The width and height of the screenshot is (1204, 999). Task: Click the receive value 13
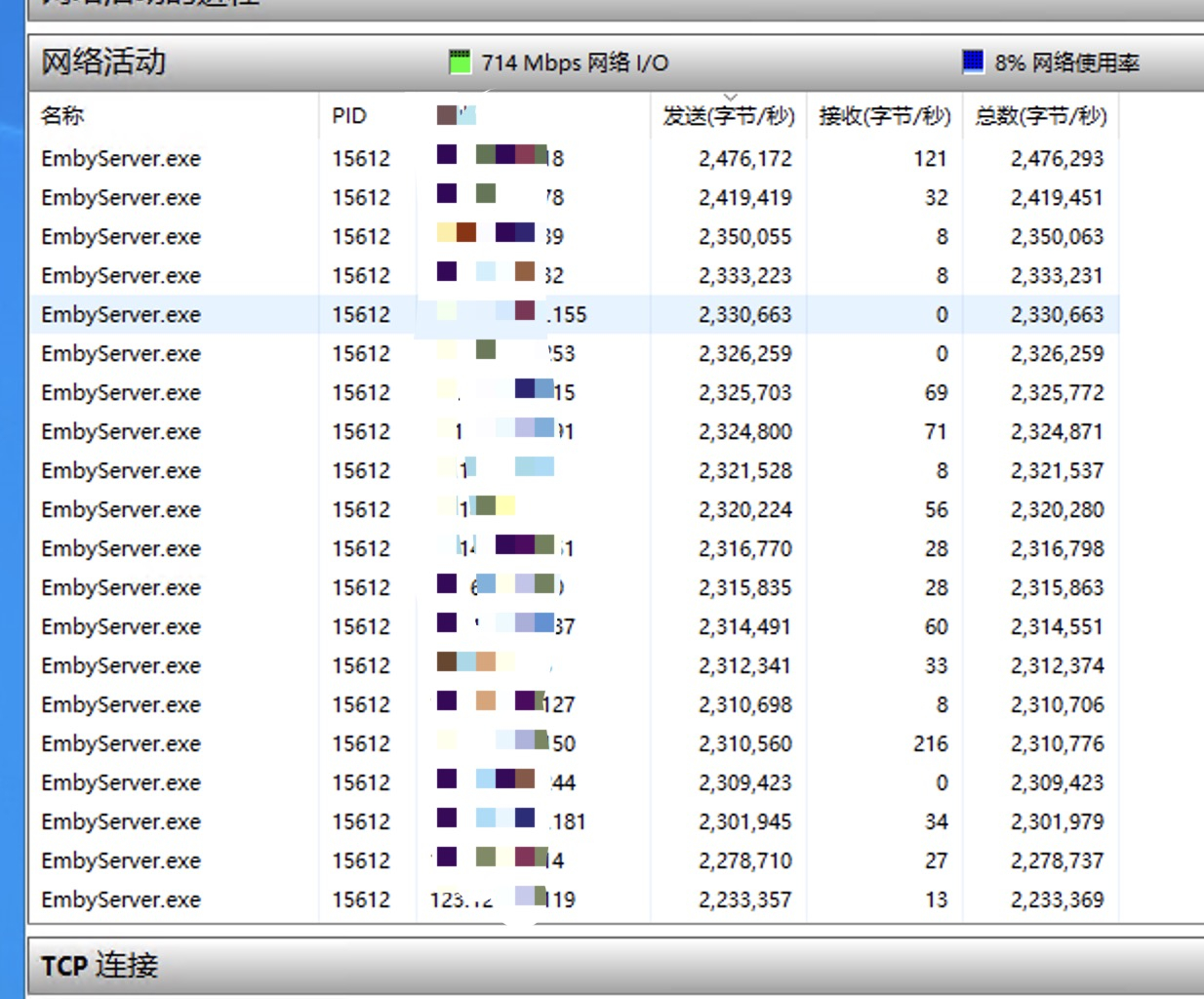point(937,899)
